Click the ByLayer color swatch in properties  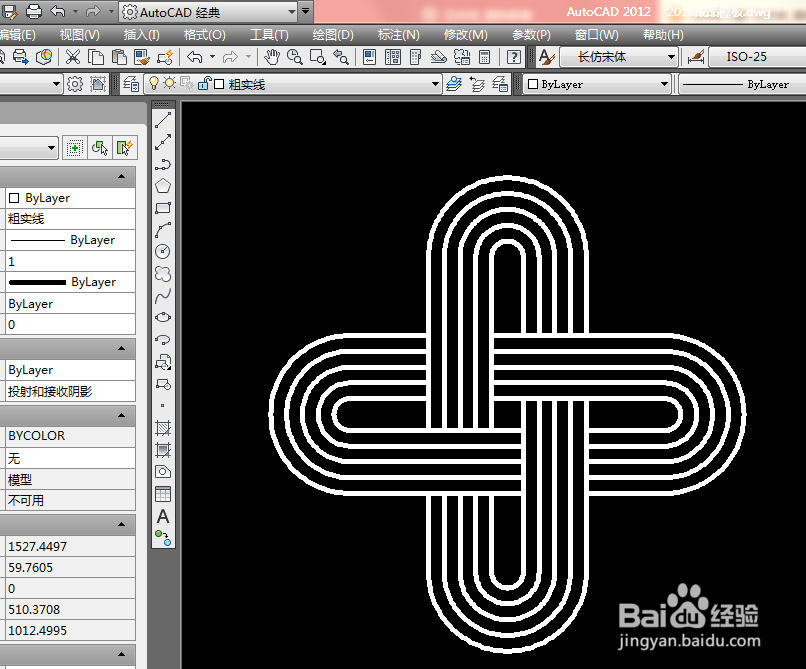click(x=14, y=198)
